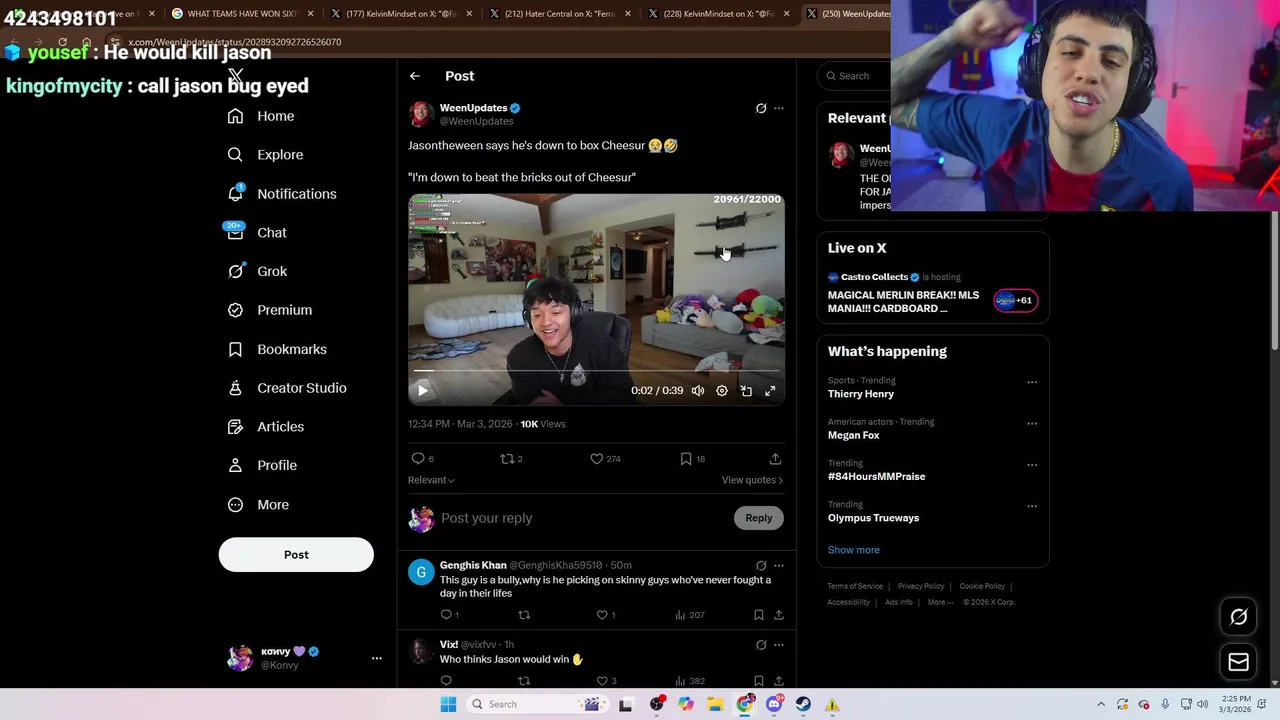The image size is (1280, 720).
Task: Open the Relevant replies sort dropdown
Action: click(431, 480)
